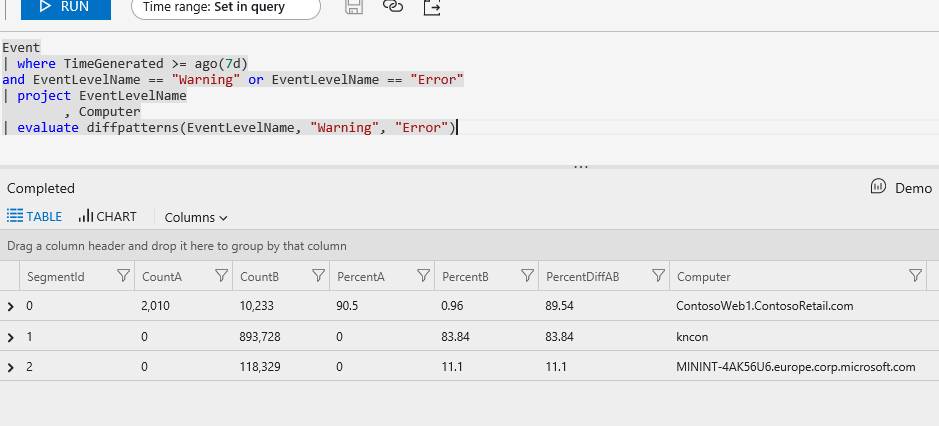The width and height of the screenshot is (939, 426).
Task: Open the filter icon on CountA column
Action: tap(219, 276)
